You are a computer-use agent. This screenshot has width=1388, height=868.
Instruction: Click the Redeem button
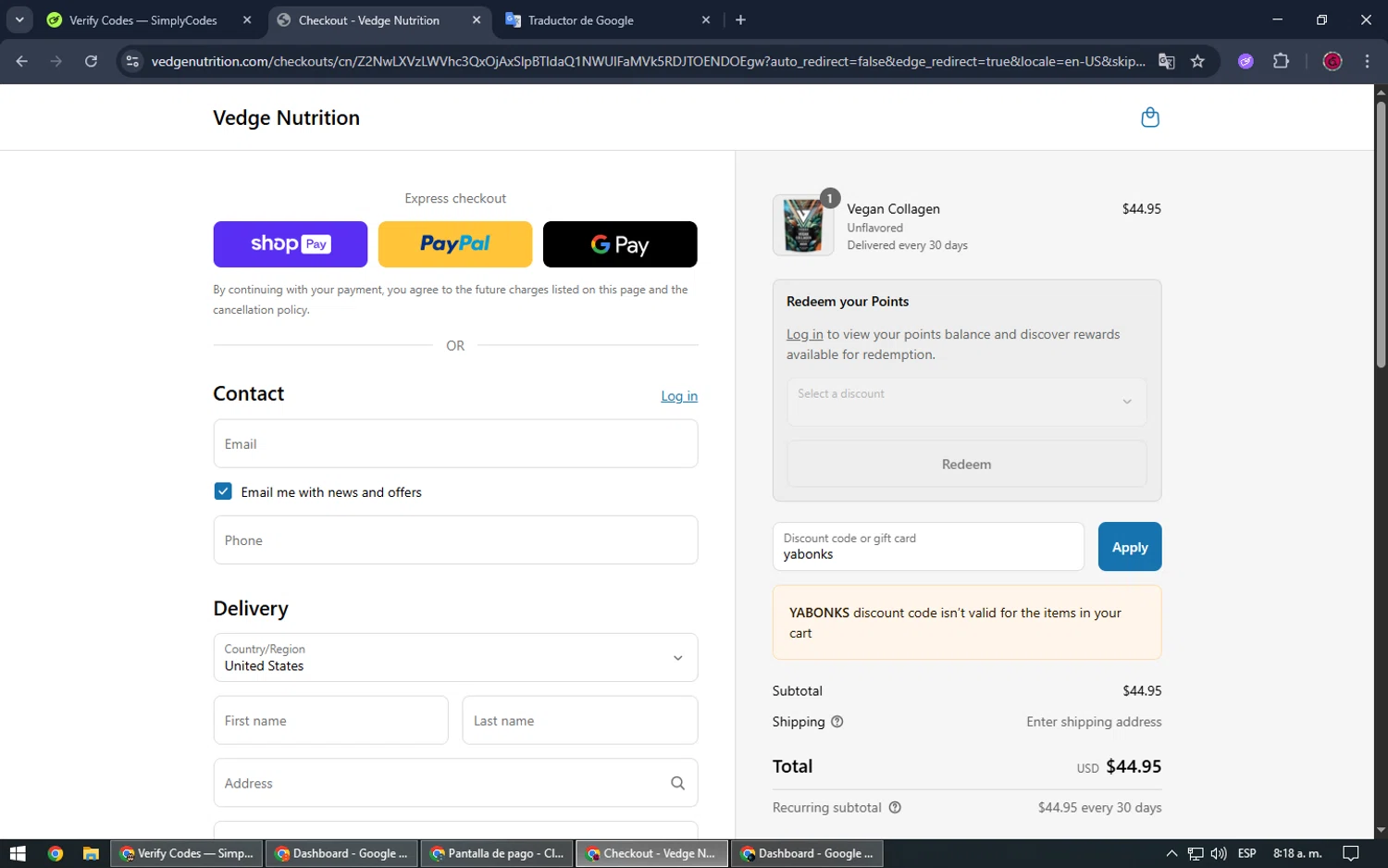tap(966, 464)
